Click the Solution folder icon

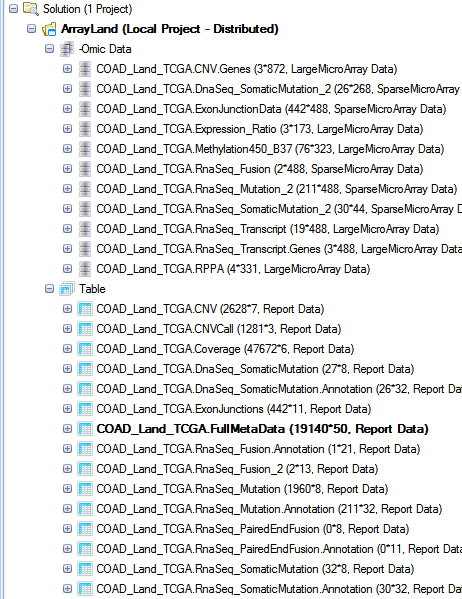coord(31,8)
